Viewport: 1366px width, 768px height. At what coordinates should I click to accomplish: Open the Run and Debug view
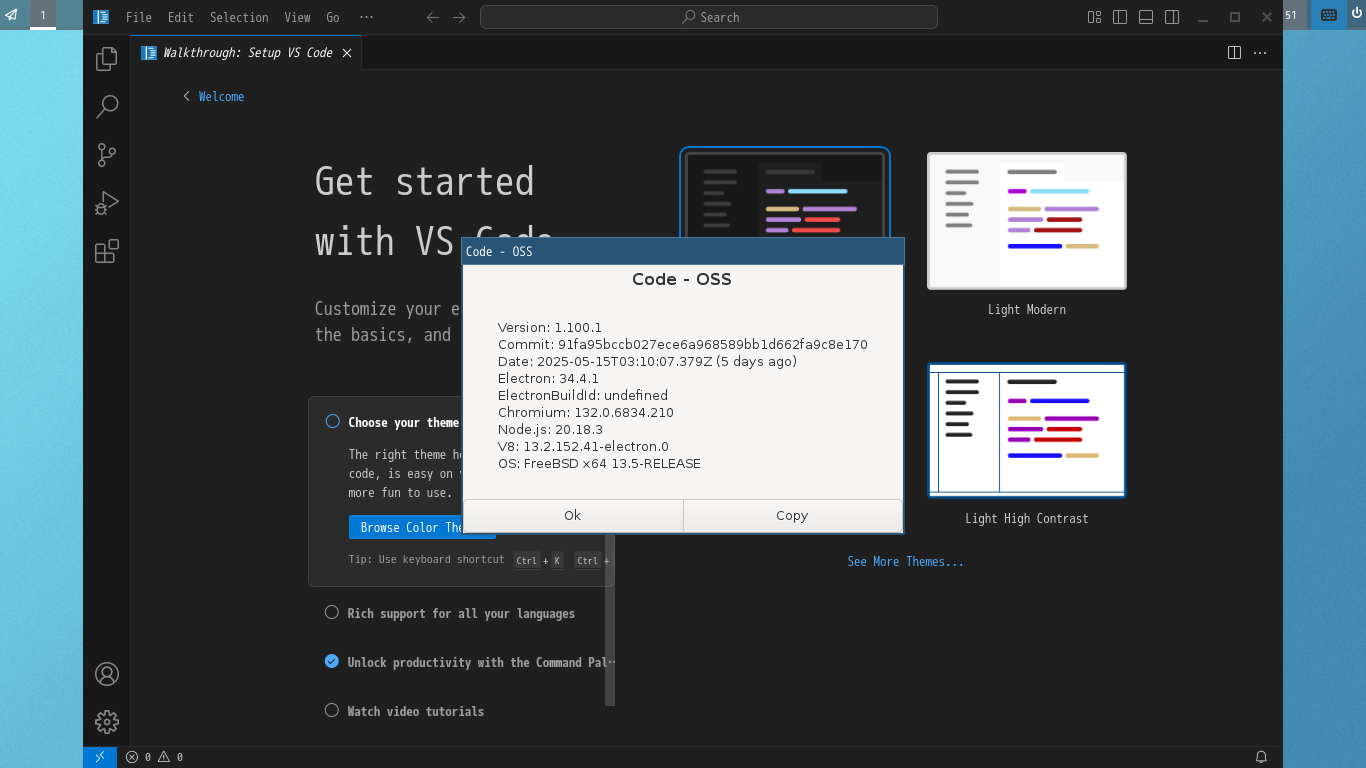(107, 203)
